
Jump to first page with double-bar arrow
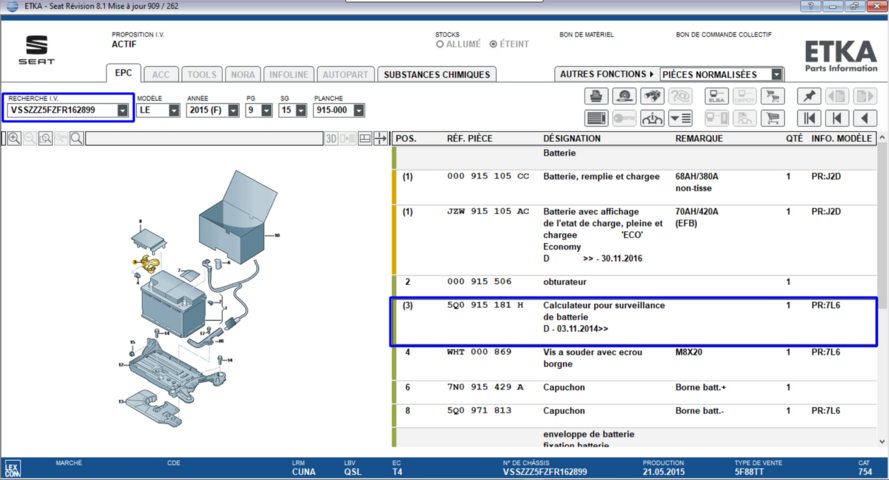[x=808, y=118]
